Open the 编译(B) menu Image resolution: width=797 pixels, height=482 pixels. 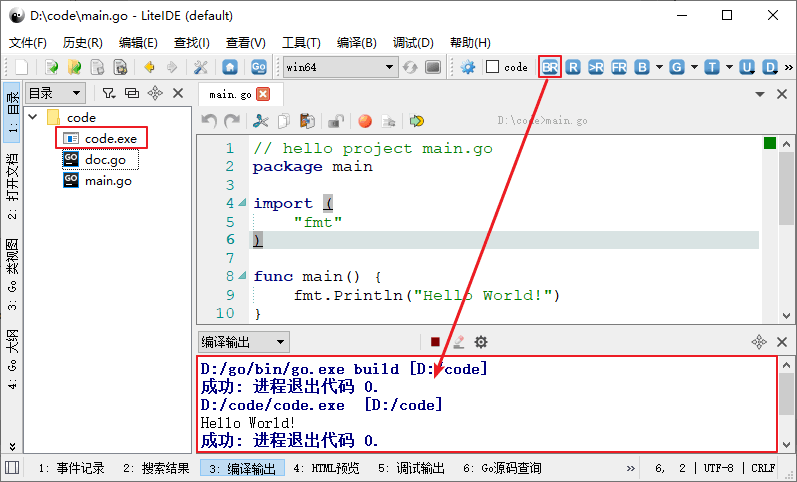[x=356, y=43]
